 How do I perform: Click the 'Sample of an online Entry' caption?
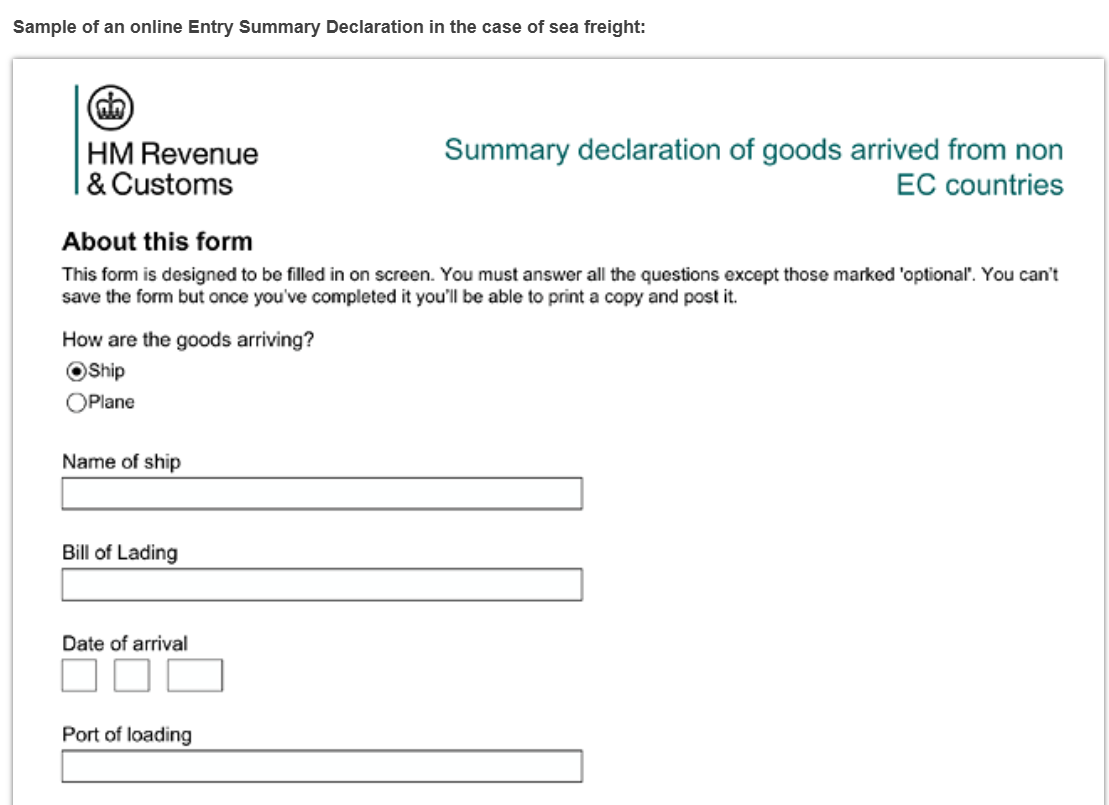point(329,27)
